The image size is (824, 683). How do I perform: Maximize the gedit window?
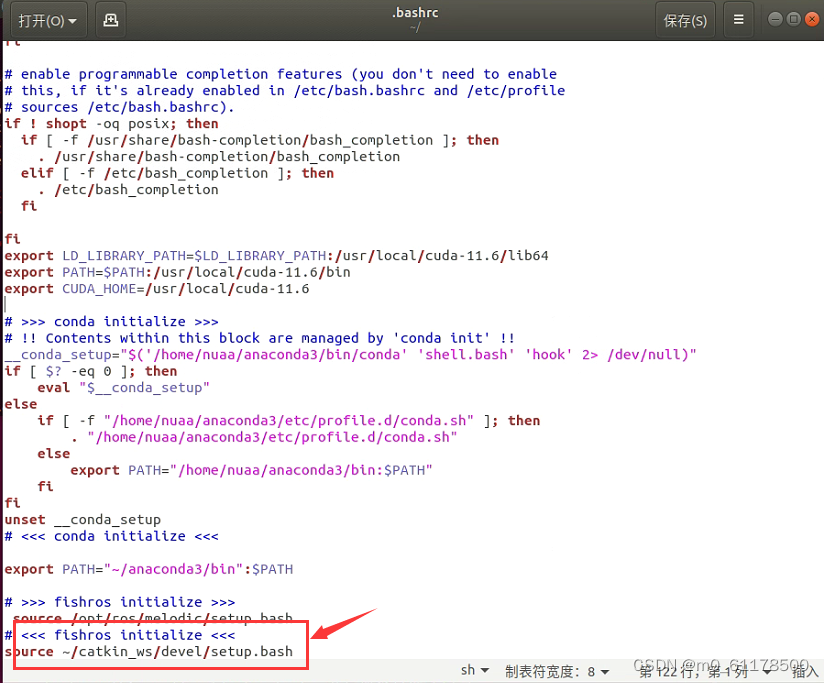[794, 18]
